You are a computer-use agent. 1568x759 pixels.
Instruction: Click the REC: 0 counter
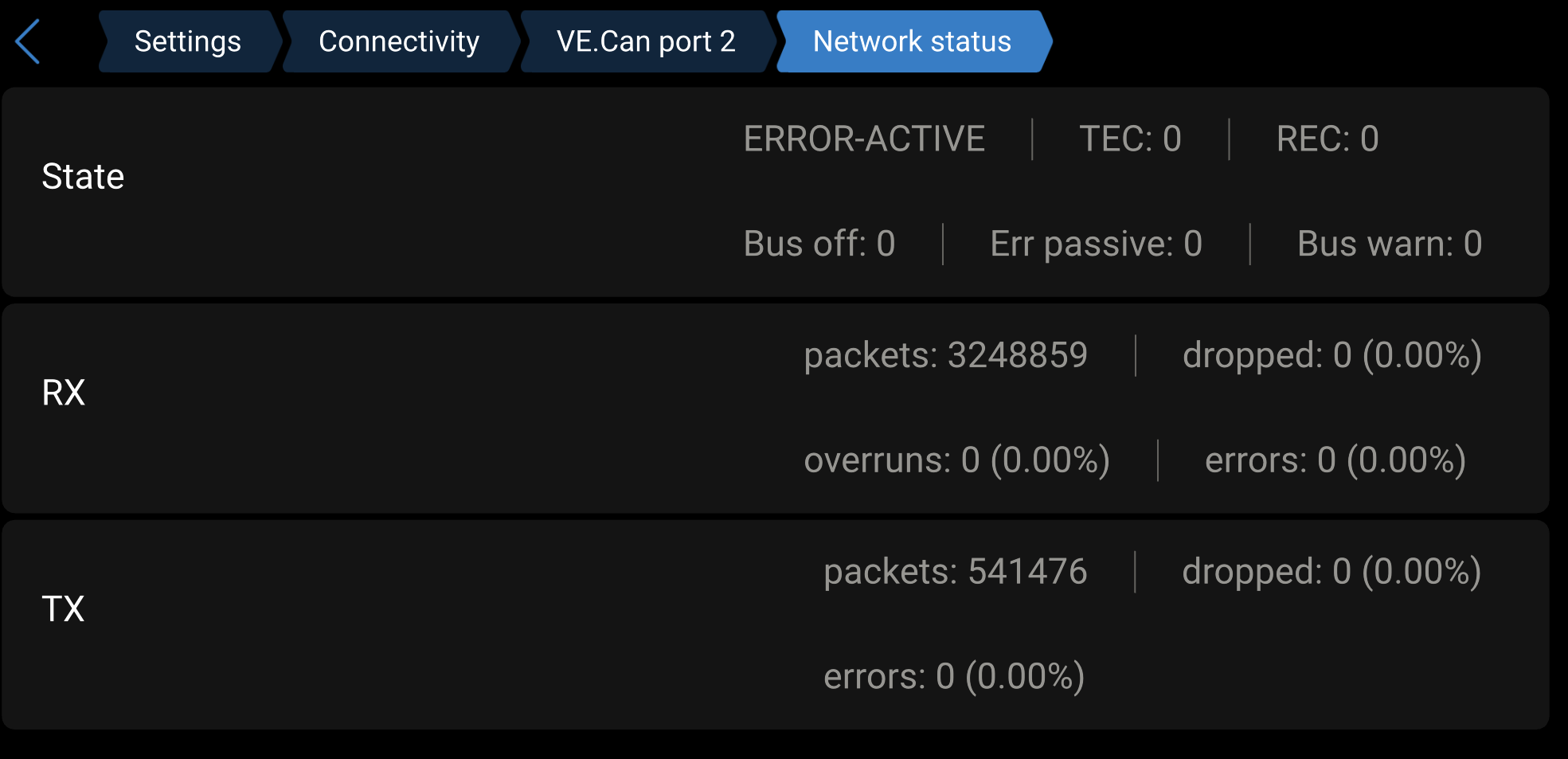pos(1328,139)
